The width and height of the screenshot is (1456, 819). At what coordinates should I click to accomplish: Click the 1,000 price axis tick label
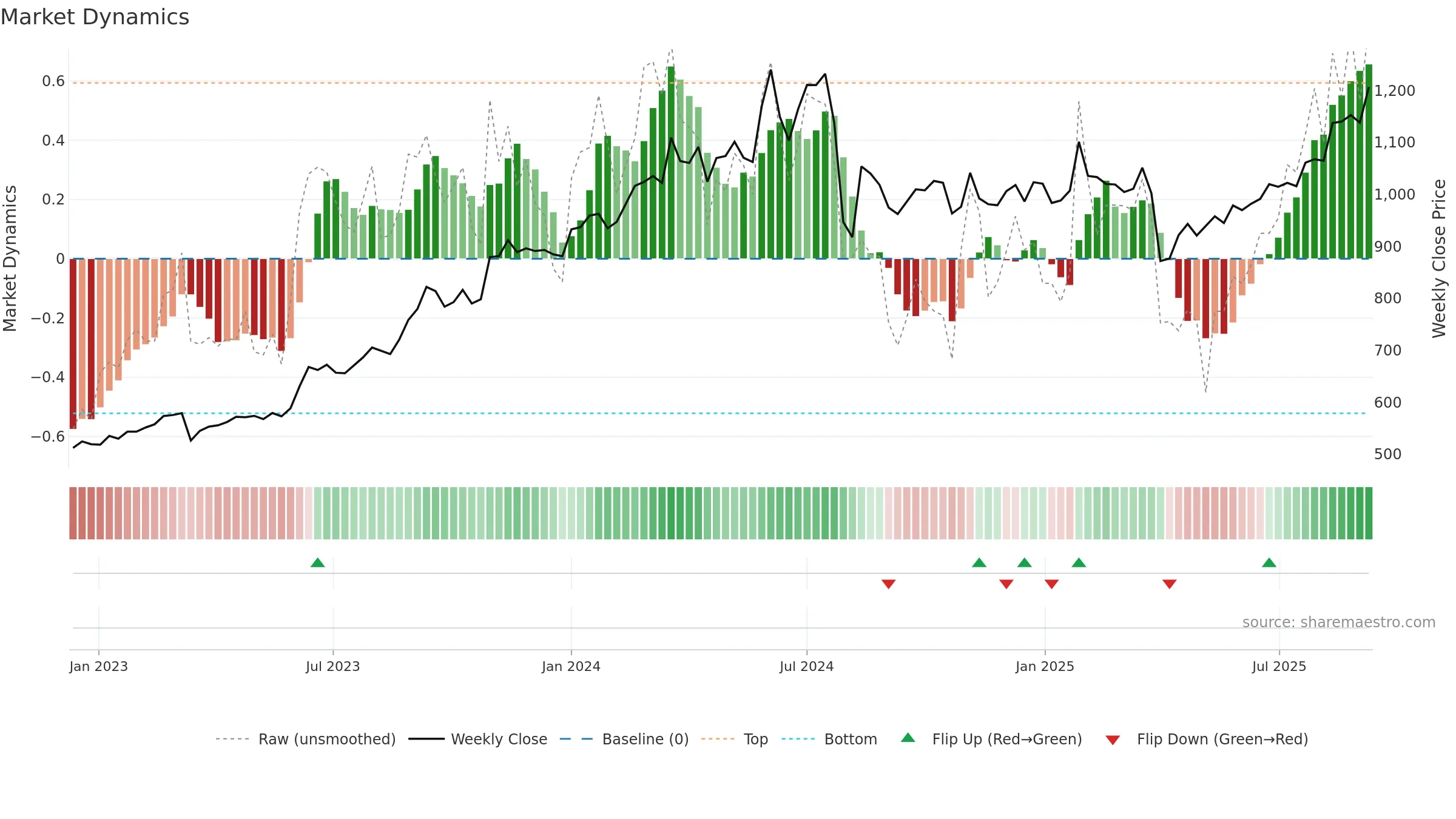[x=1395, y=195]
